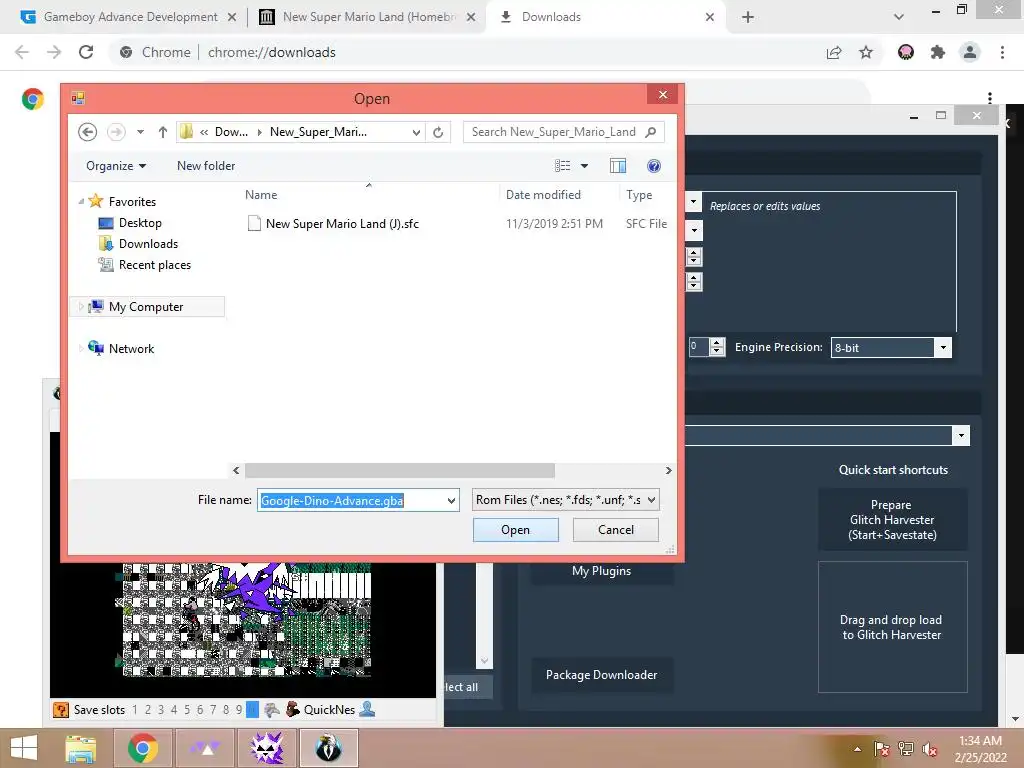
Task: Collapse the Favorites tree group
Action: click(x=81, y=201)
